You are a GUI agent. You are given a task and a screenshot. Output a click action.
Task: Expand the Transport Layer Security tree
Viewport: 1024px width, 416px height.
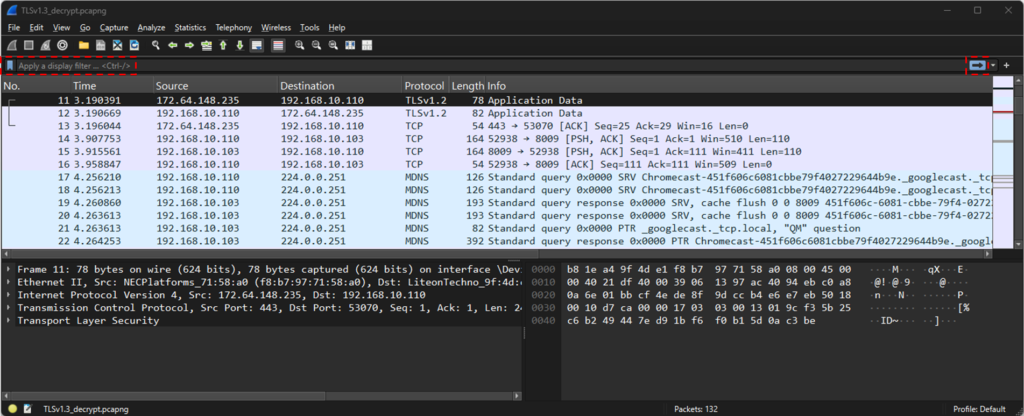pyautogui.click(x=10, y=321)
